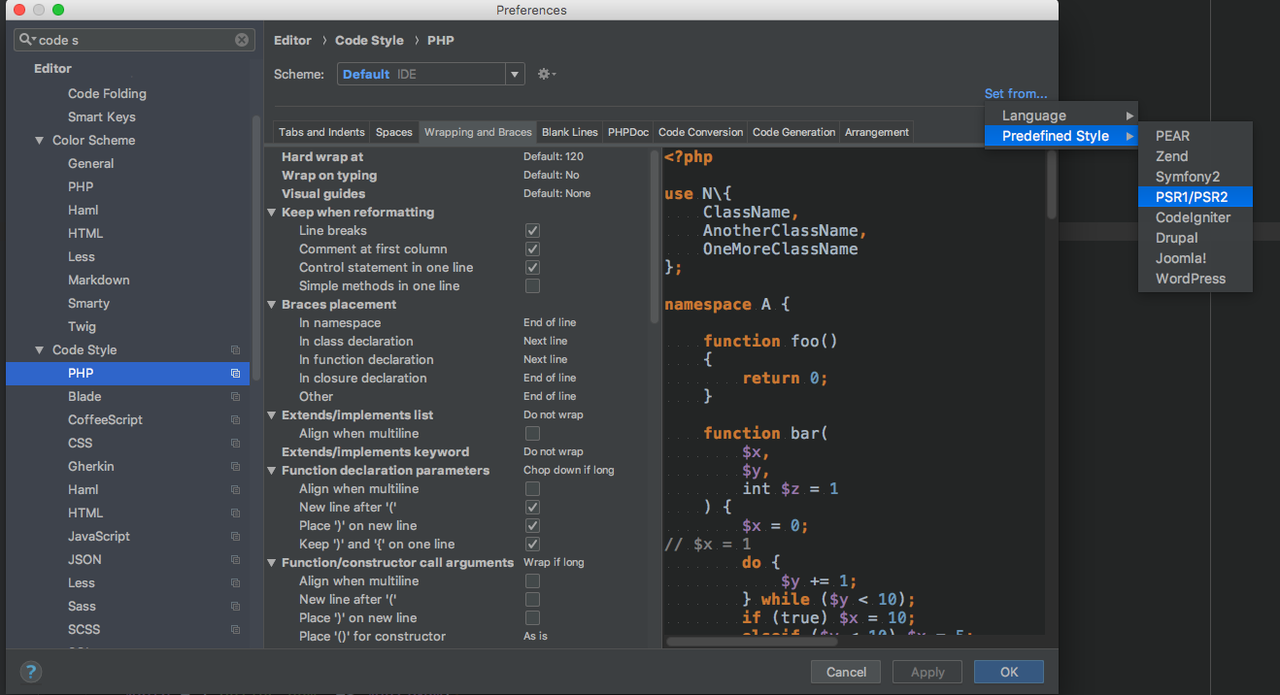
Task: Click the copy icon beside CoffeeScript
Action: (x=235, y=420)
